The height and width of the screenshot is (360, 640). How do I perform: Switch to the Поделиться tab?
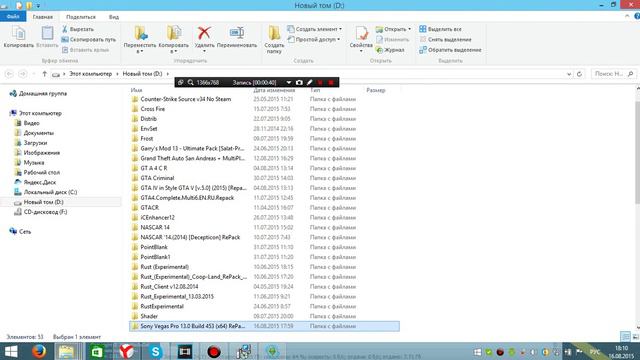pyautogui.click(x=81, y=17)
